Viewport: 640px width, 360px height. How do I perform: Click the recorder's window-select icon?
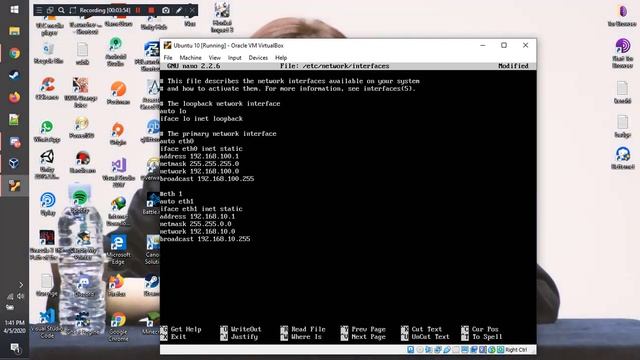[50, 10]
